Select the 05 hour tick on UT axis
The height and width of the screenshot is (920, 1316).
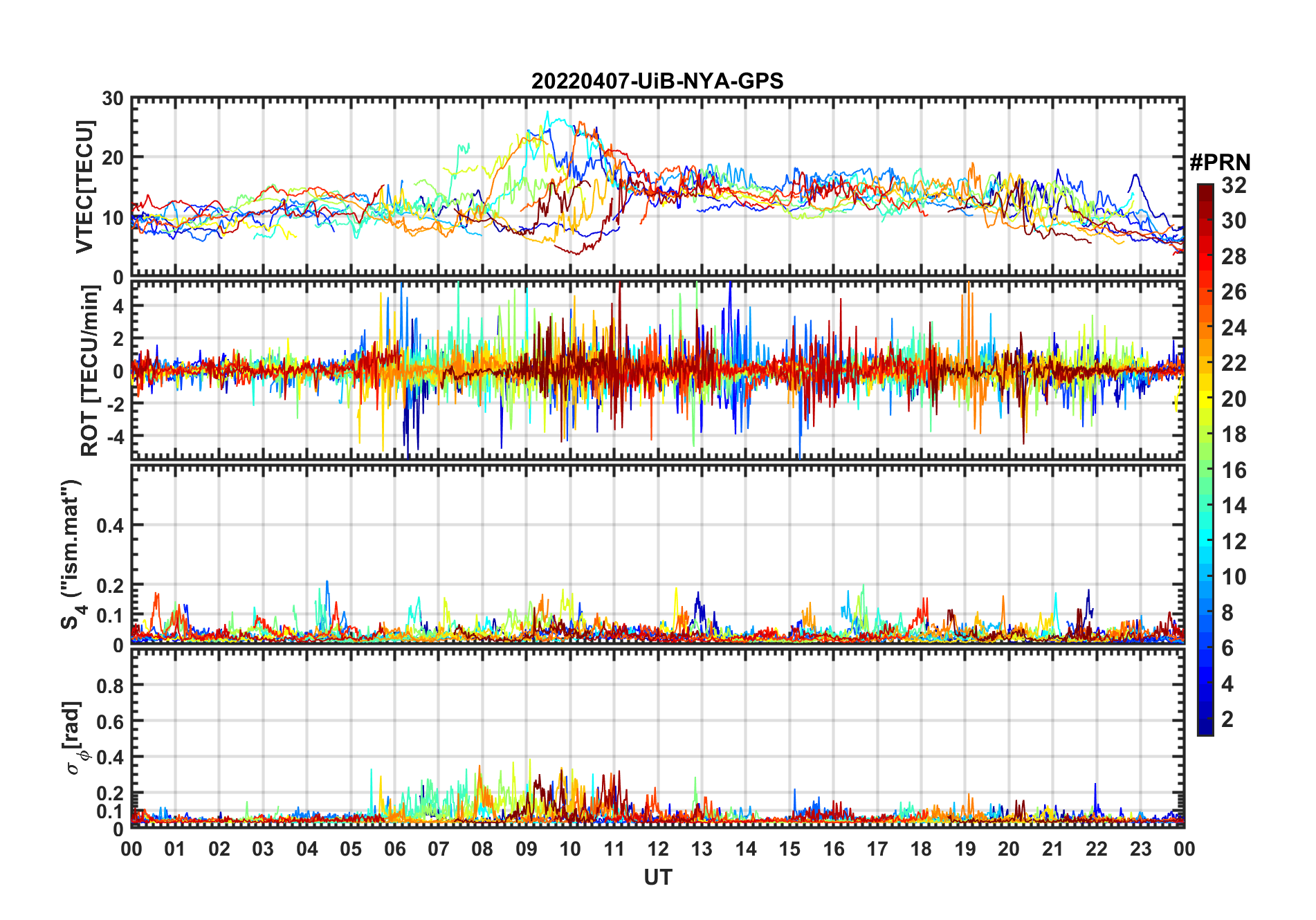351,849
